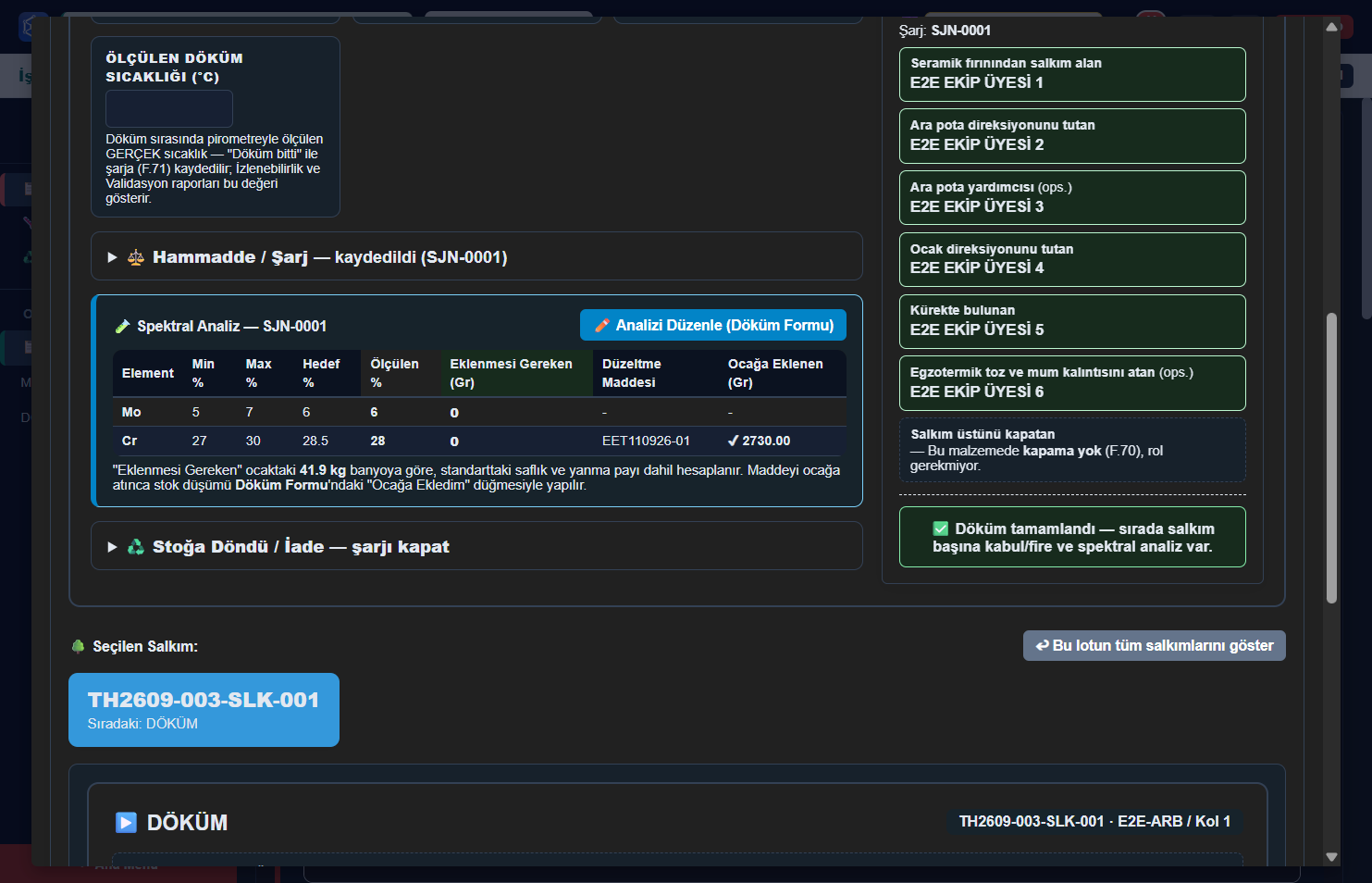Viewport: 1372px width, 883px height.
Task: Click the pencil icon next to Spektral Analiz heading
Action: (x=122, y=326)
